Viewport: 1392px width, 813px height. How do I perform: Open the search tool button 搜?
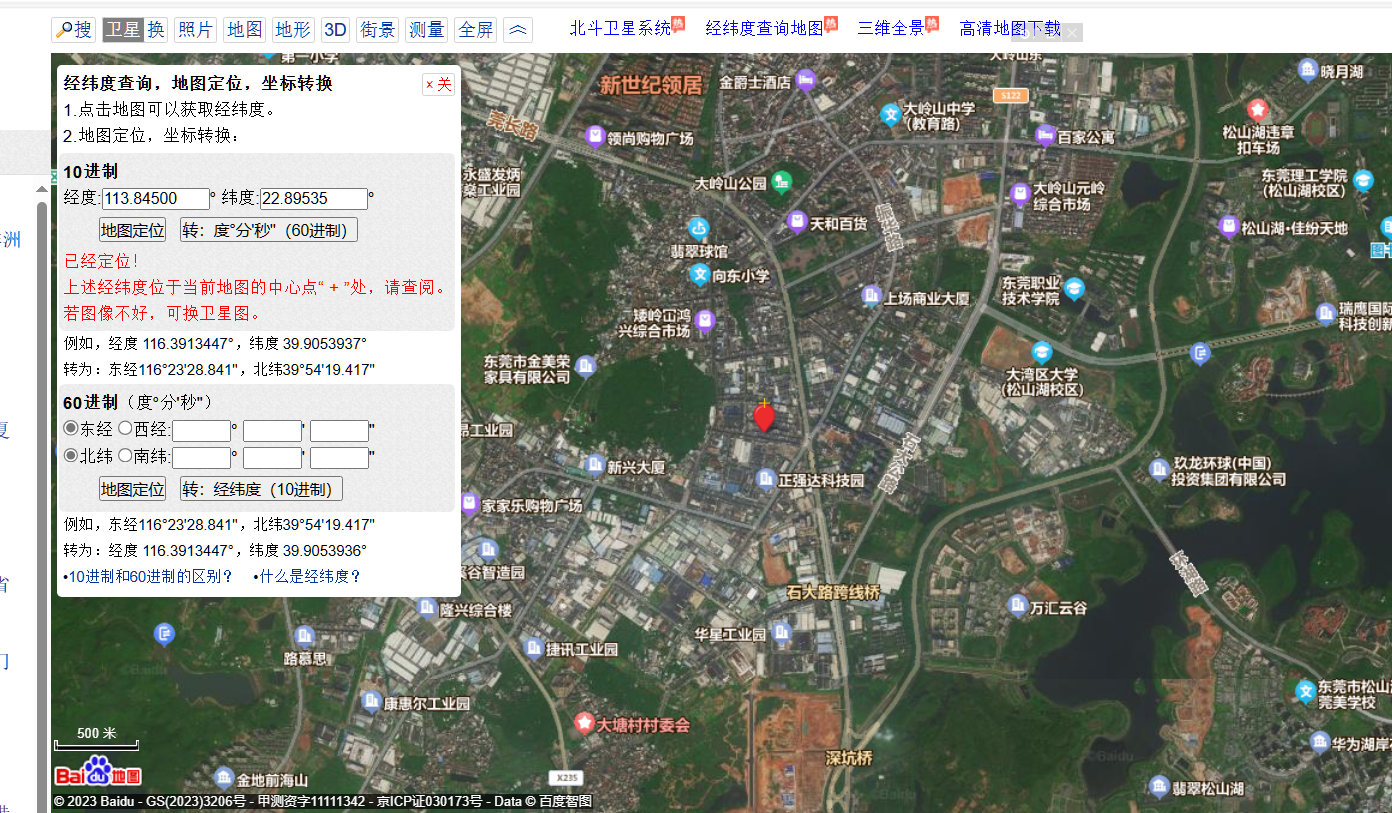[74, 30]
